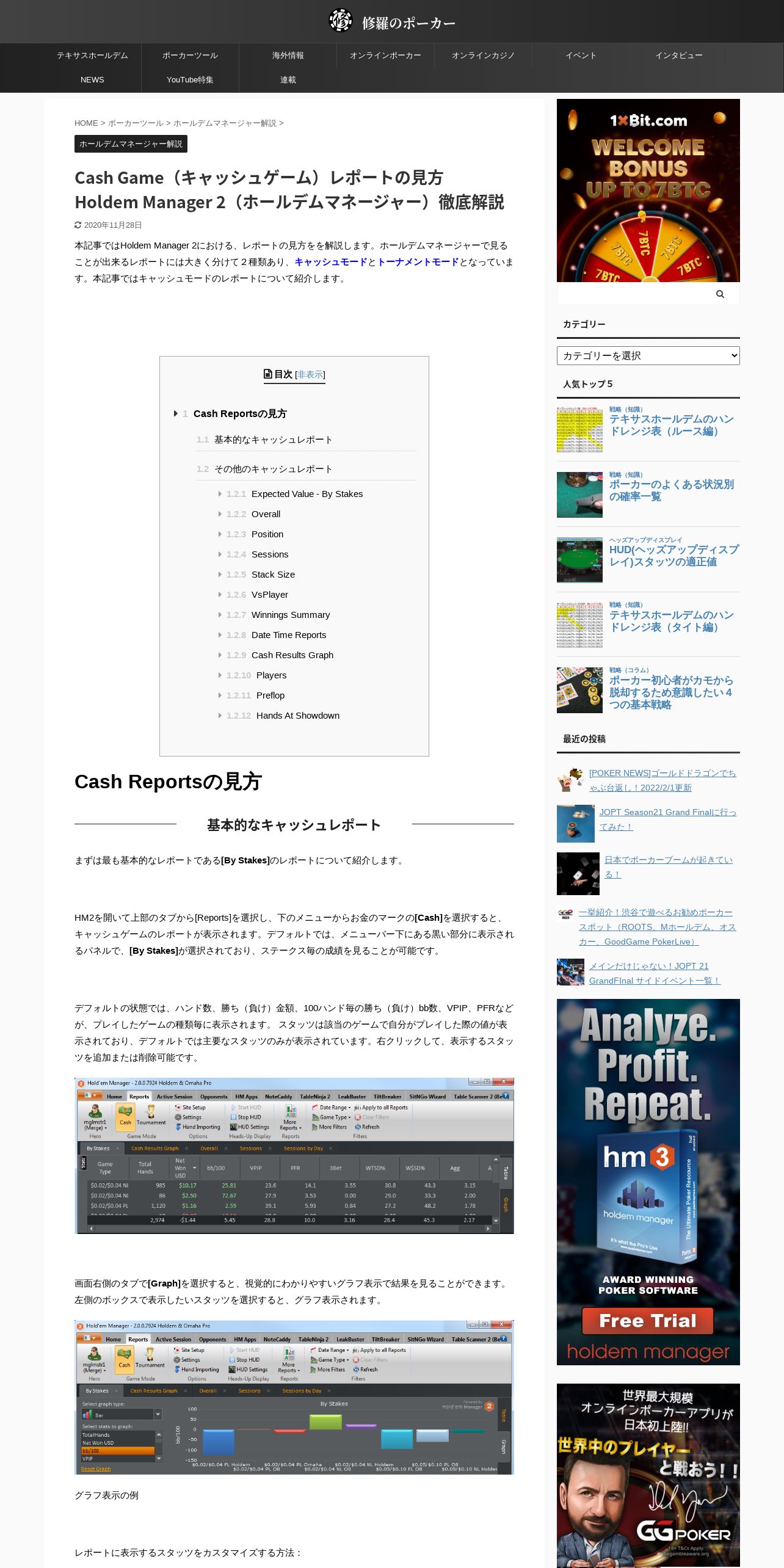Open POKER NEWS ゴールドドラゴン recent post

point(662,780)
